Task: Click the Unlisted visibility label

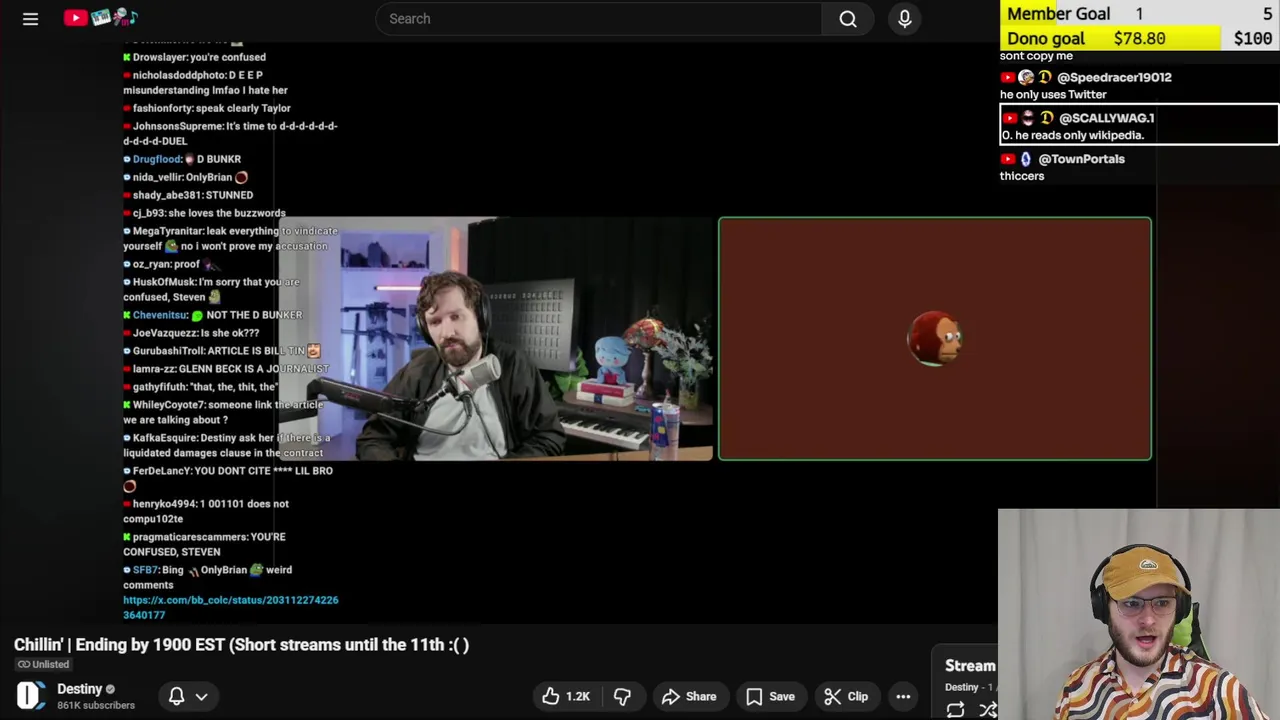Action: tap(43, 664)
